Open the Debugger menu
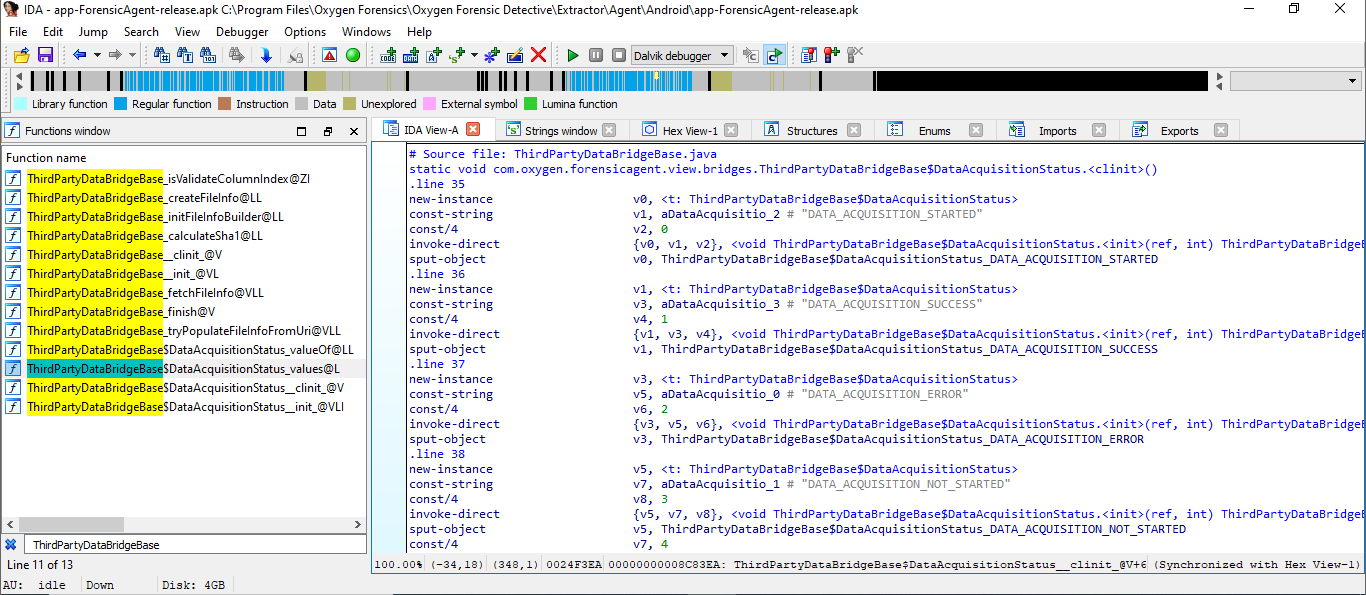Image resolution: width=1366 pixels, height=595 pixels. point(242,32)
